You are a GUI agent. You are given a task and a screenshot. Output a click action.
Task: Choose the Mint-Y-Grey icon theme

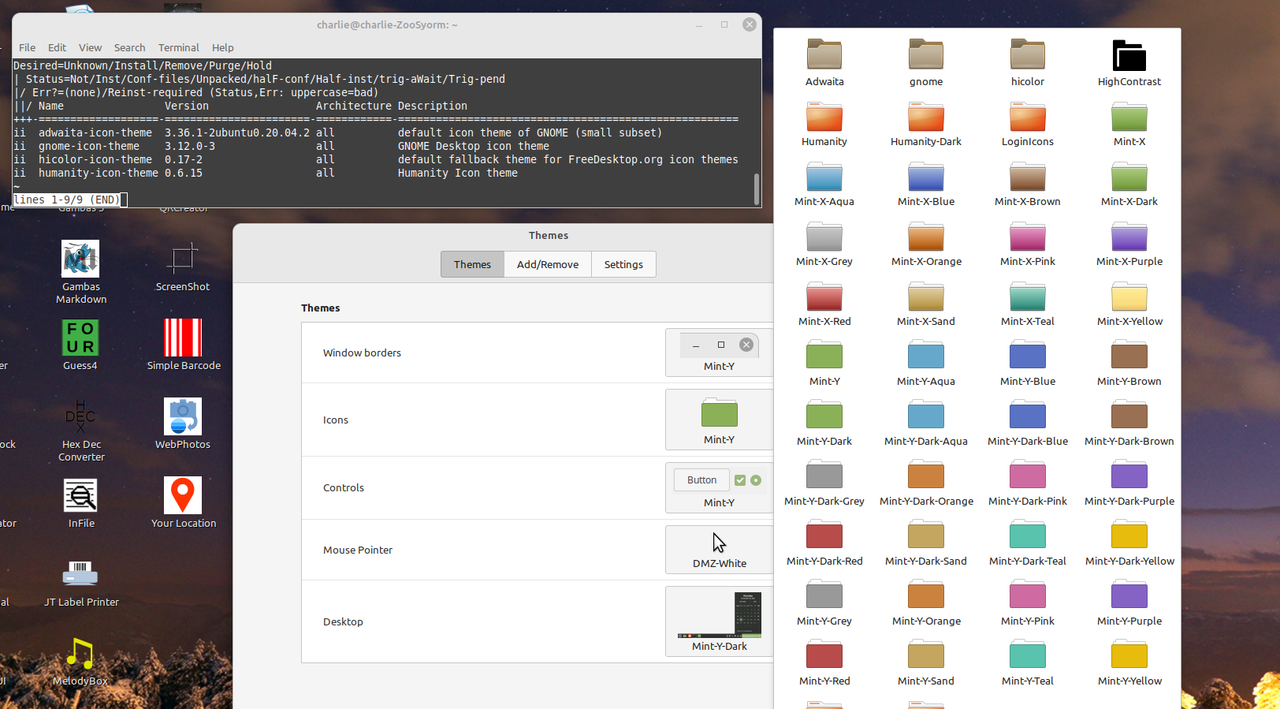pyautogui.click(x=824, y=604)
